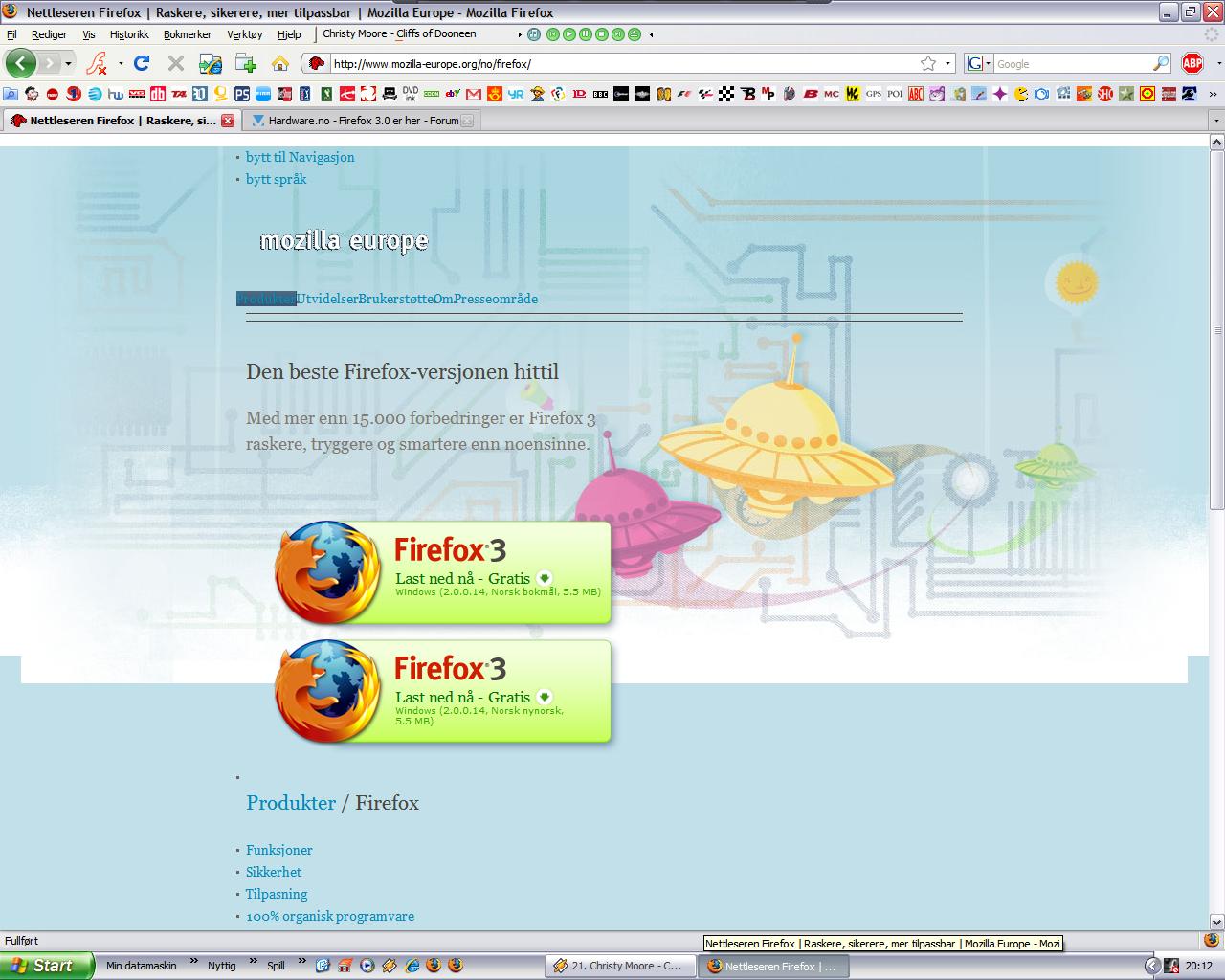This screenshot has height=980, width=1225.
Task: Click the Adblock Plus ABP icon
Action: 1192,63
